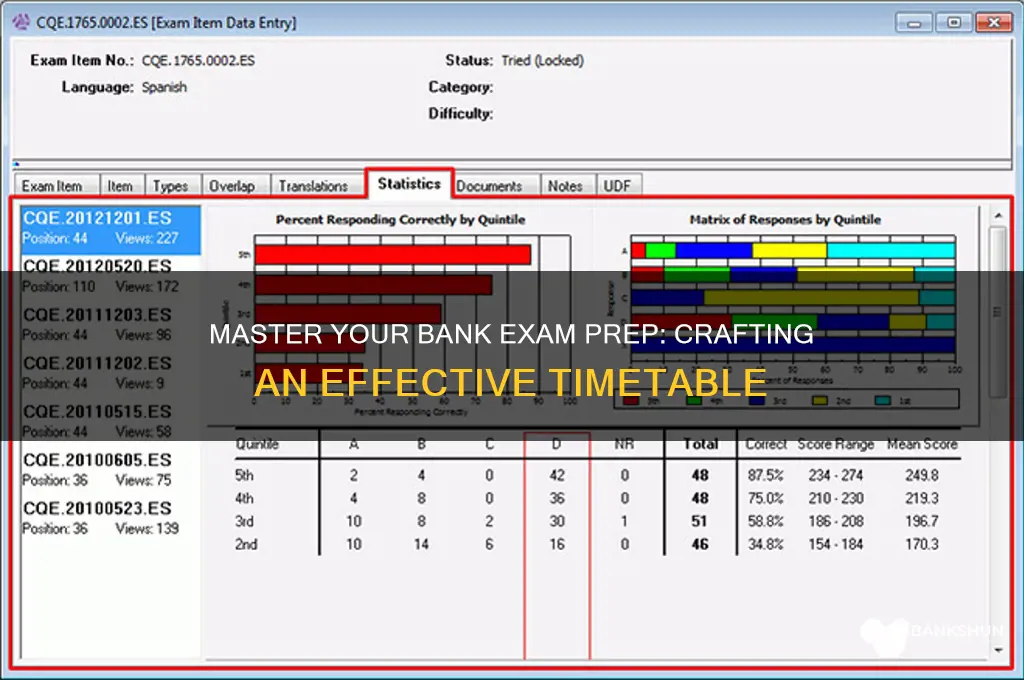Minimize the Exam Item Data Entry window

pyautogui.click(x=914, y=22)
